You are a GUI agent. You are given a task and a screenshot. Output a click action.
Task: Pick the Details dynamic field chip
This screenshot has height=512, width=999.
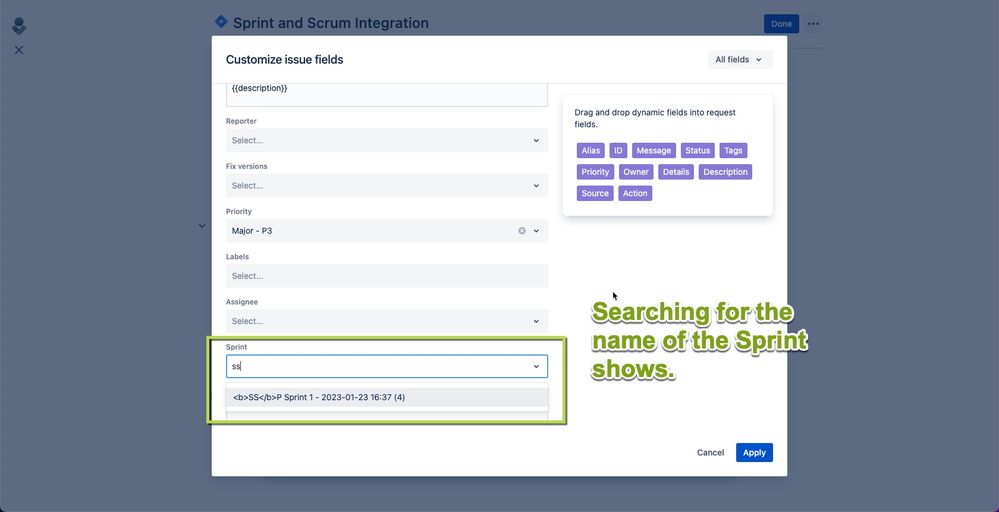click(676, 172)
